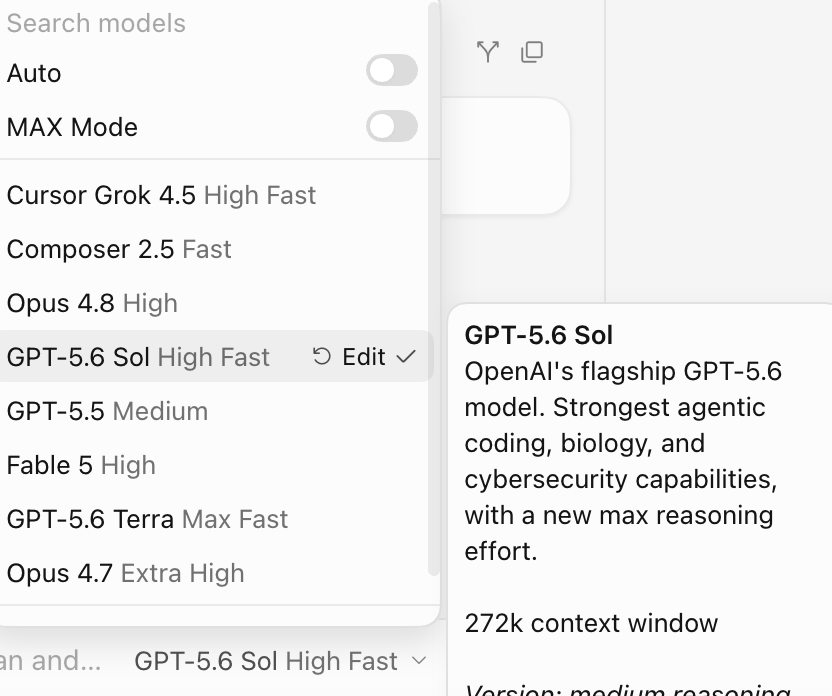
Task: Pick the highlighted GPT-5.6 Sol High Fast row
Action: [215, 356]
